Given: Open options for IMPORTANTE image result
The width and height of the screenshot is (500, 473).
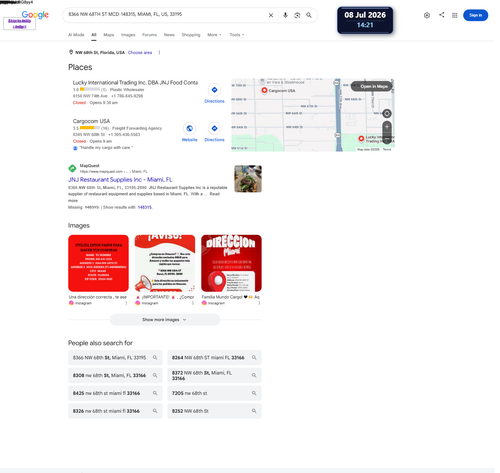Looking at the screenshot, I should (x=193, y=303).
